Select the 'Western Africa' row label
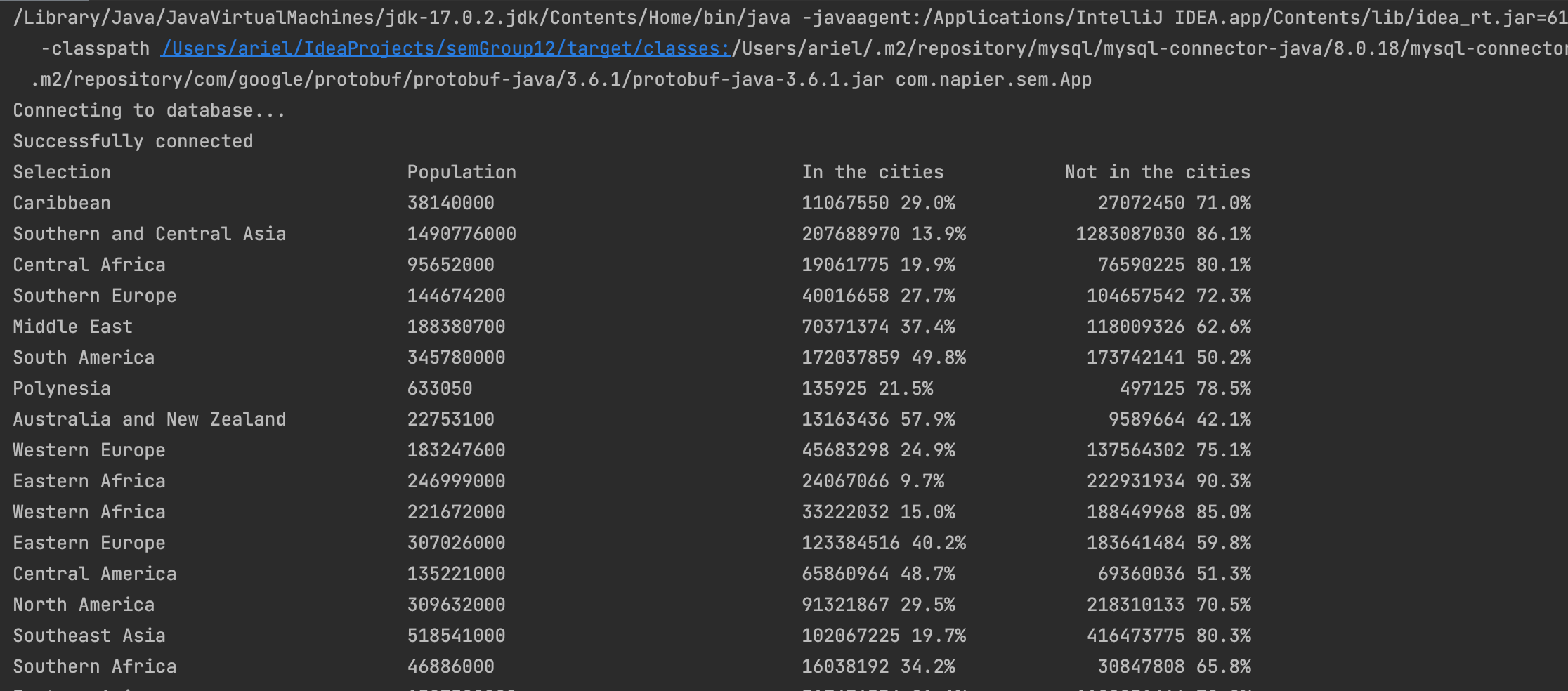Viewport: 1568px width, 691px height. (x=89, y=512)
